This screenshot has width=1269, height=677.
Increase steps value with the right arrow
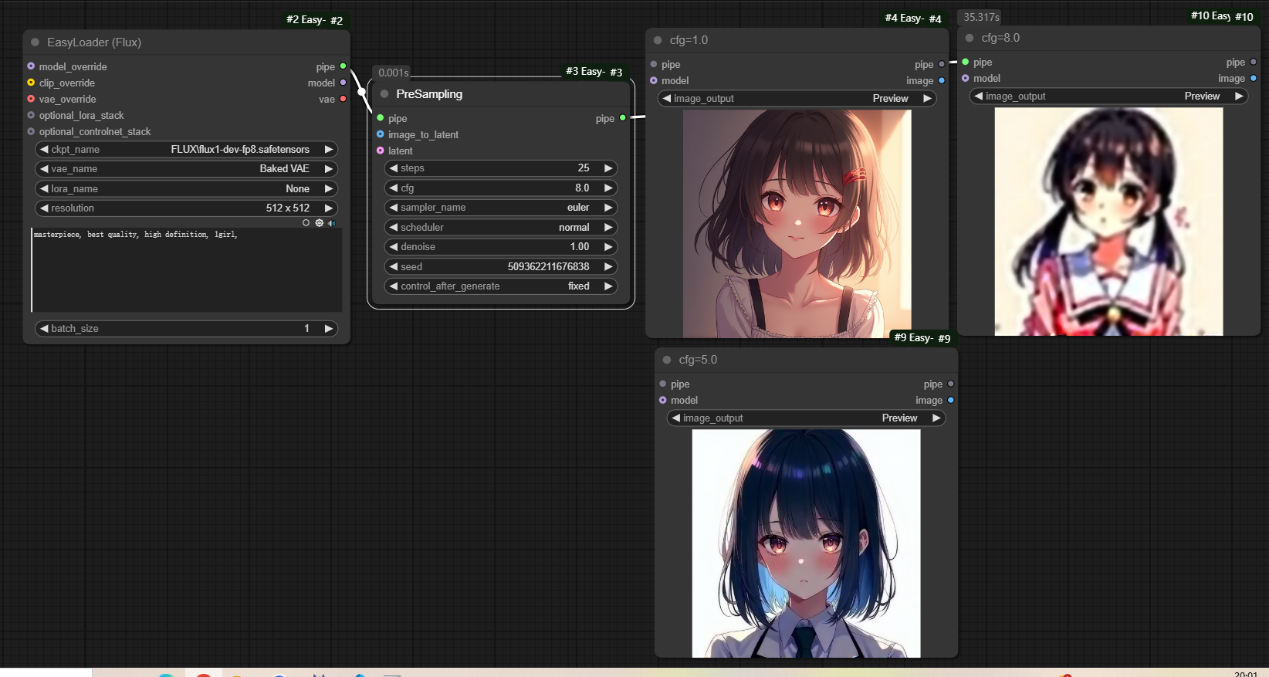tap(609, 168)
